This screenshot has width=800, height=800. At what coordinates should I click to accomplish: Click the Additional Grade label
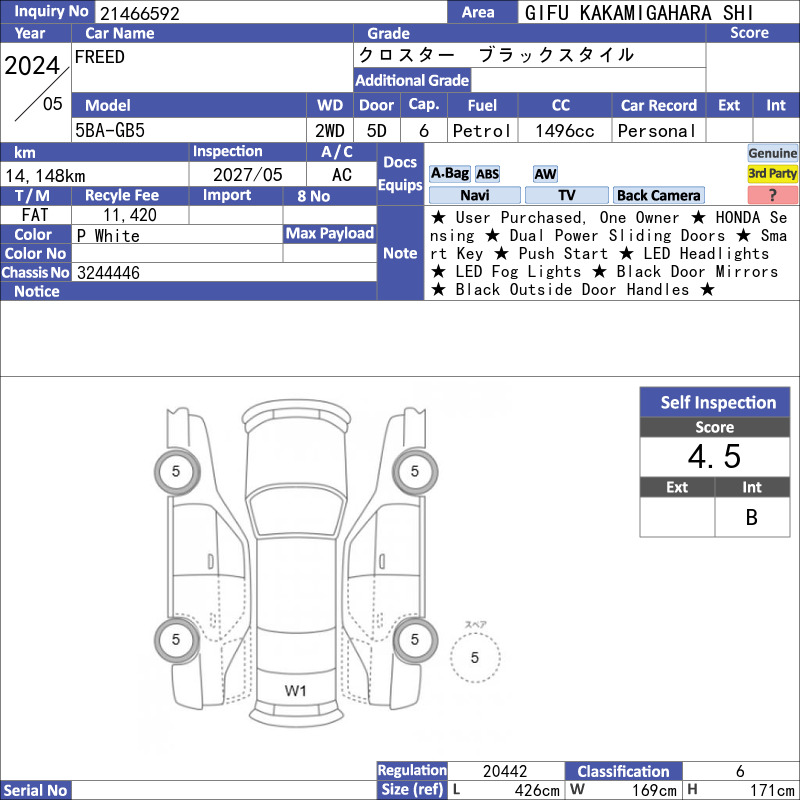pos(412,80)
